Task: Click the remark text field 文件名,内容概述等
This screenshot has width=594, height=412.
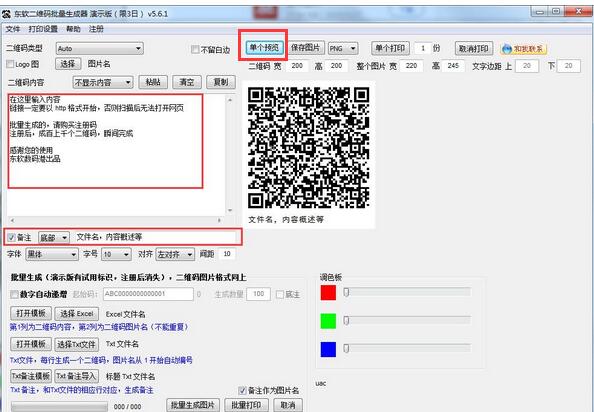Action: point(156,237)
